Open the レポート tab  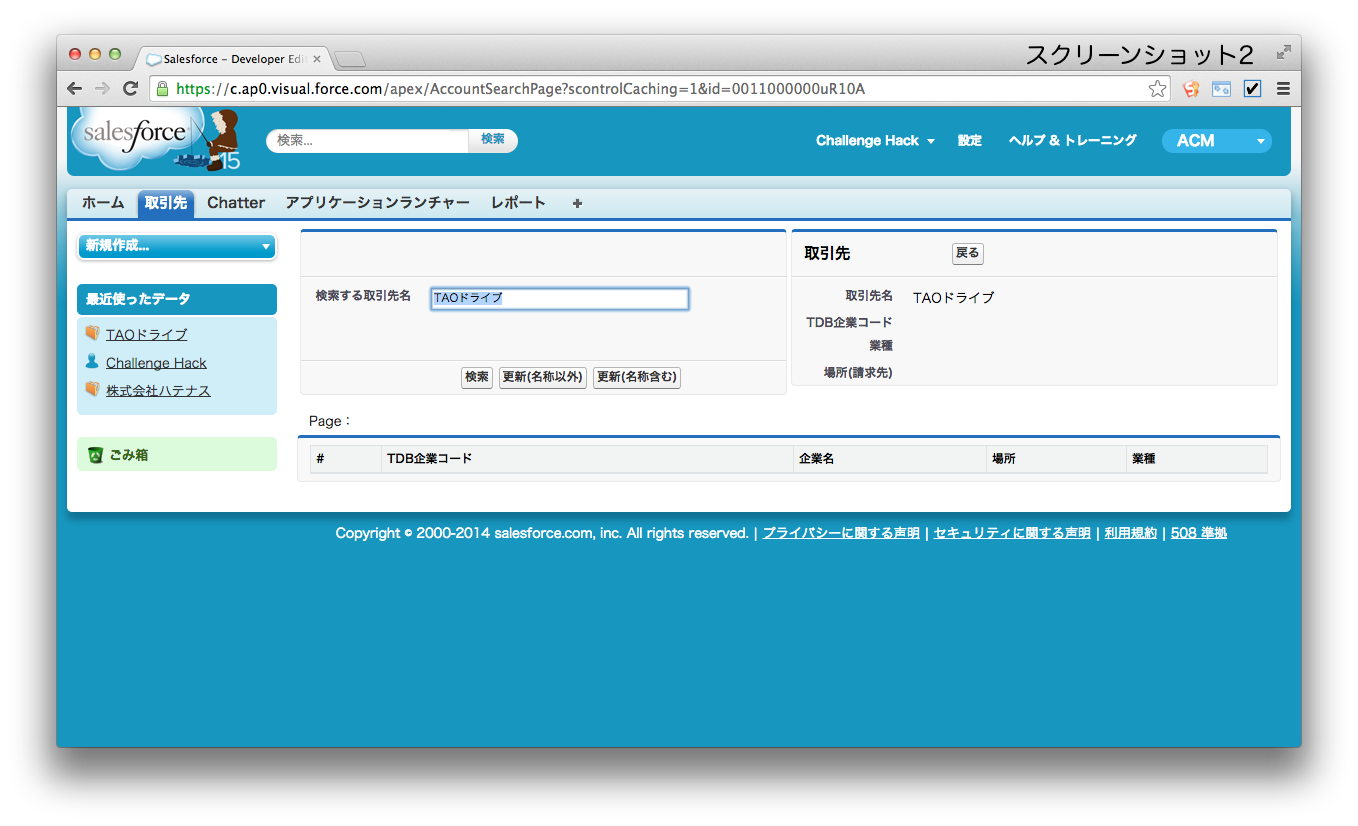[x=518, y=203]
